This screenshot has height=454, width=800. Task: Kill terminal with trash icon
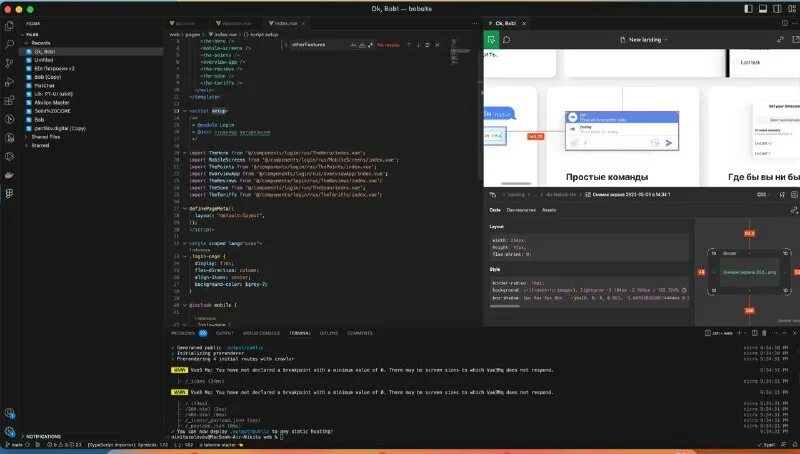pyautogui.click(x=764, y=333)
